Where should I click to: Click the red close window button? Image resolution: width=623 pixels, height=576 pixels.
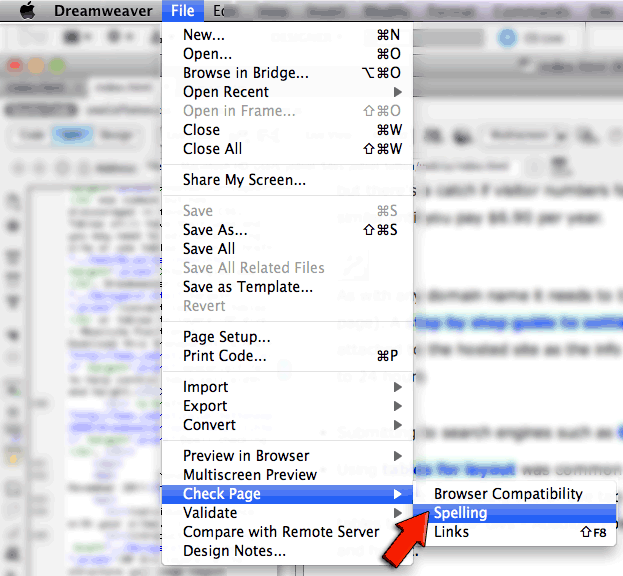15,66
